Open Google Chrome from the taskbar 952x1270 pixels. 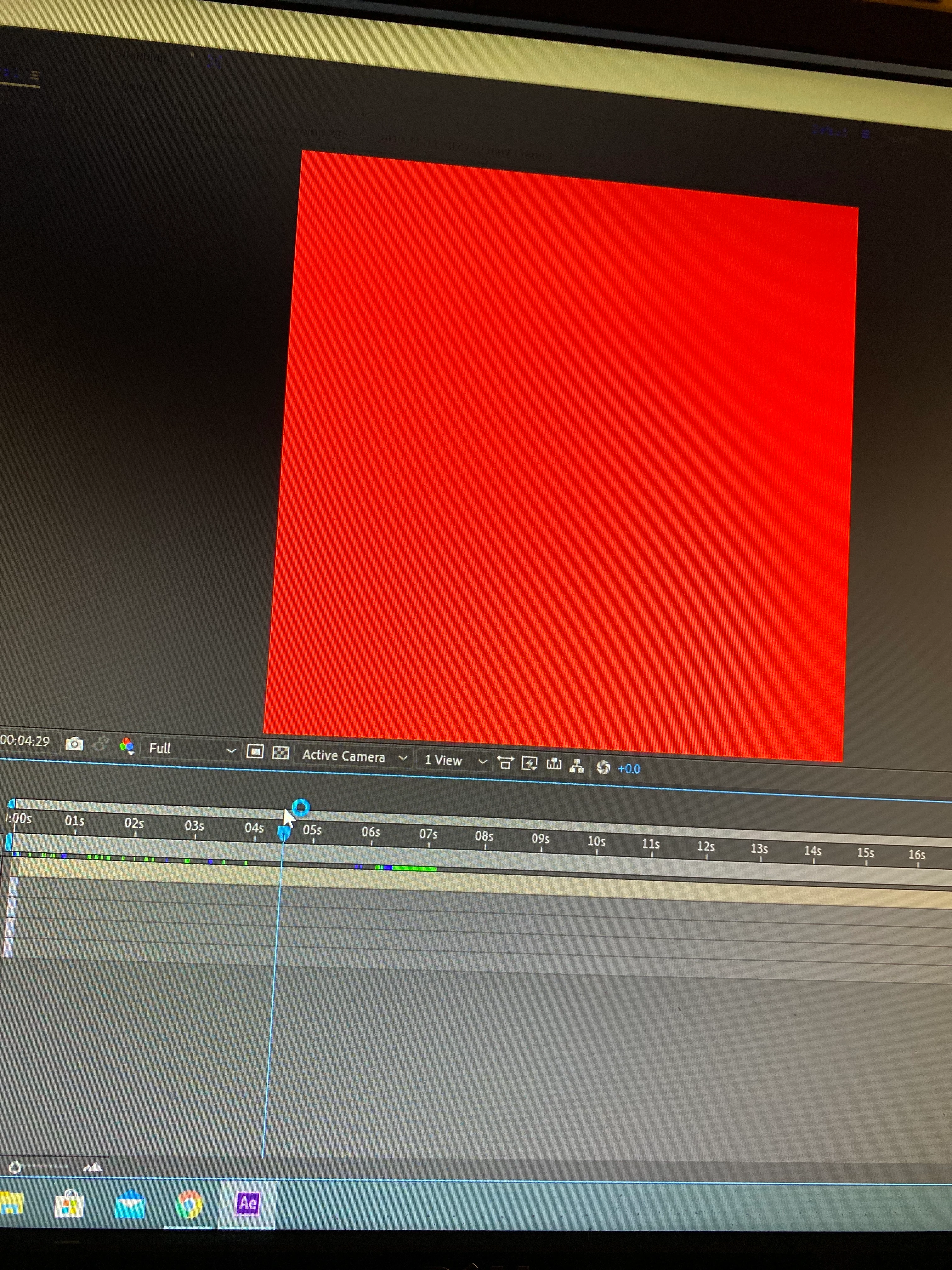pyautogui.click(x=189, y=1204)
